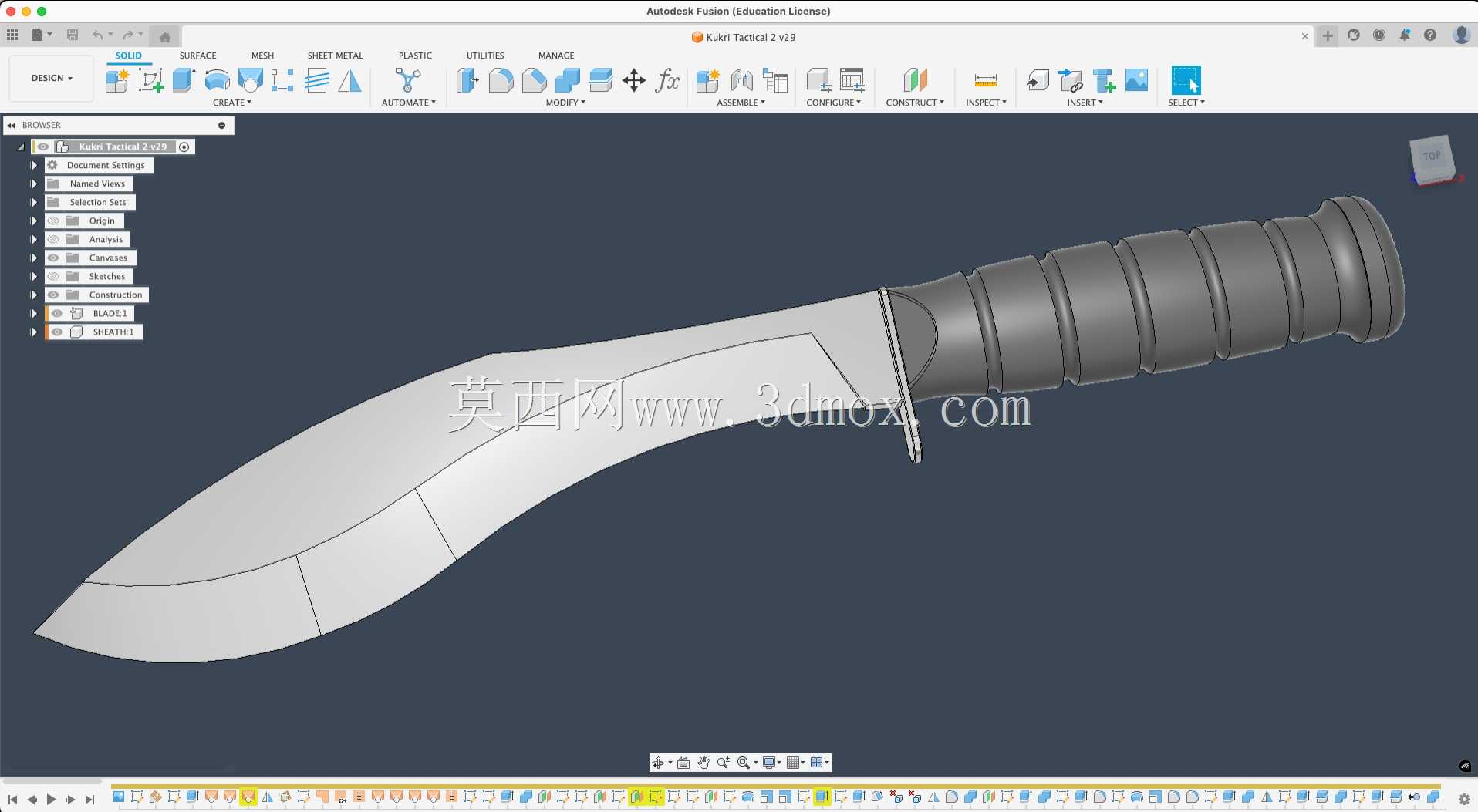
Task: Expand the BLADE:1 component
Action: tap(34, 313)
